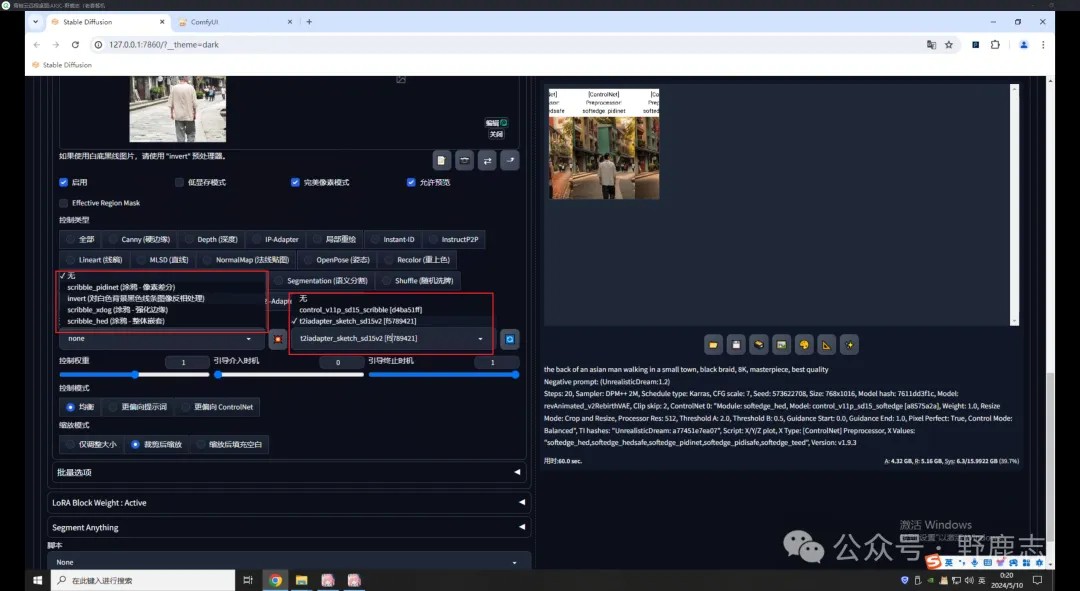This screenshot has width=1080, height=591.
Task: Send output image to img2img tab
Action: point(781,344)
